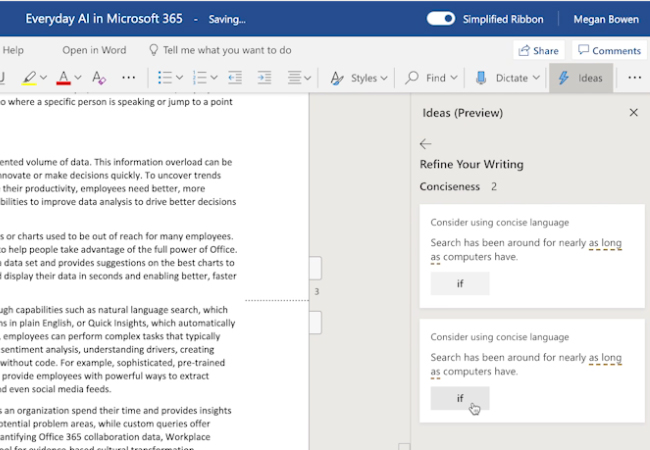Viewport: 650px width, 450px height.
Task: Expand the alignment dropdown arrow
Action: (308, 77)
